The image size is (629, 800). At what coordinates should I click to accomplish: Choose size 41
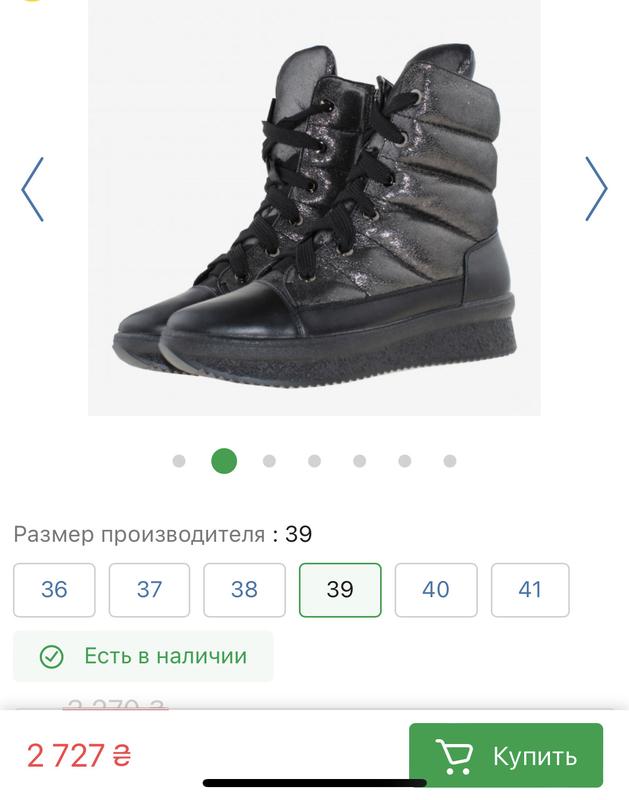pyautogui.click(x=530, y=590)
